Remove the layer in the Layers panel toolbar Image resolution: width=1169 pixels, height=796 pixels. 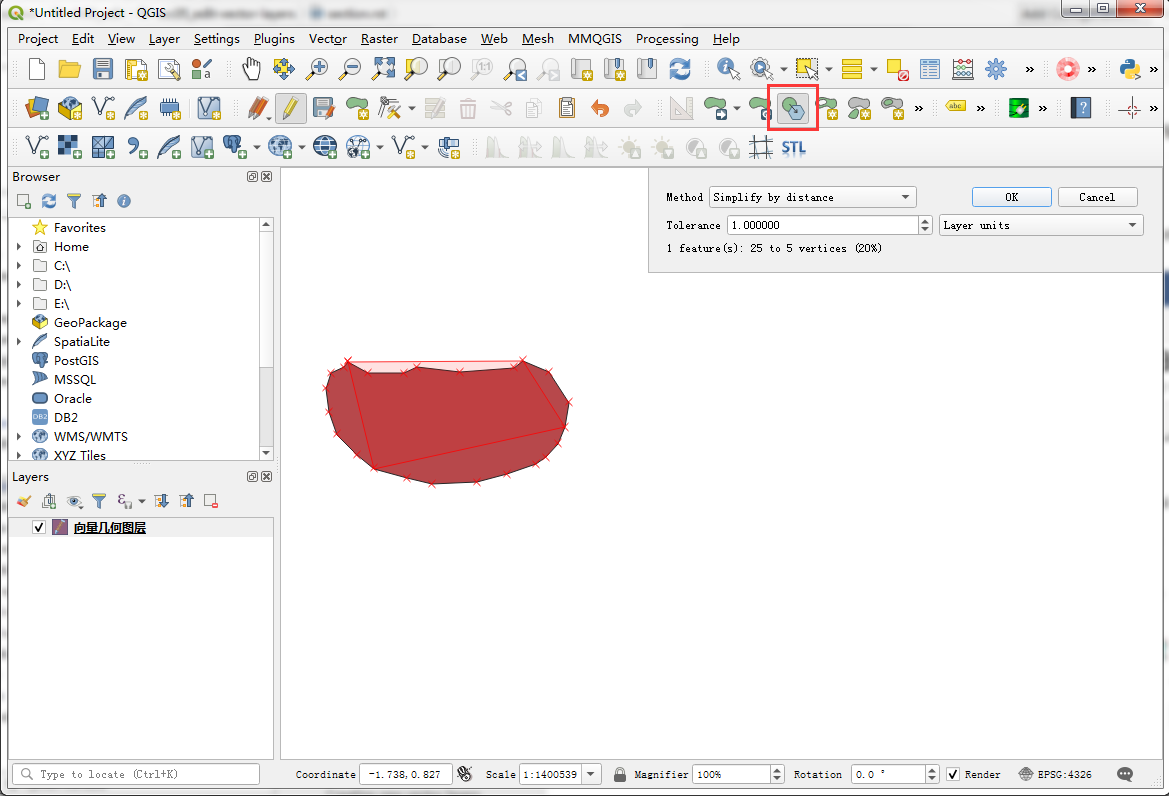click(211, 501)
